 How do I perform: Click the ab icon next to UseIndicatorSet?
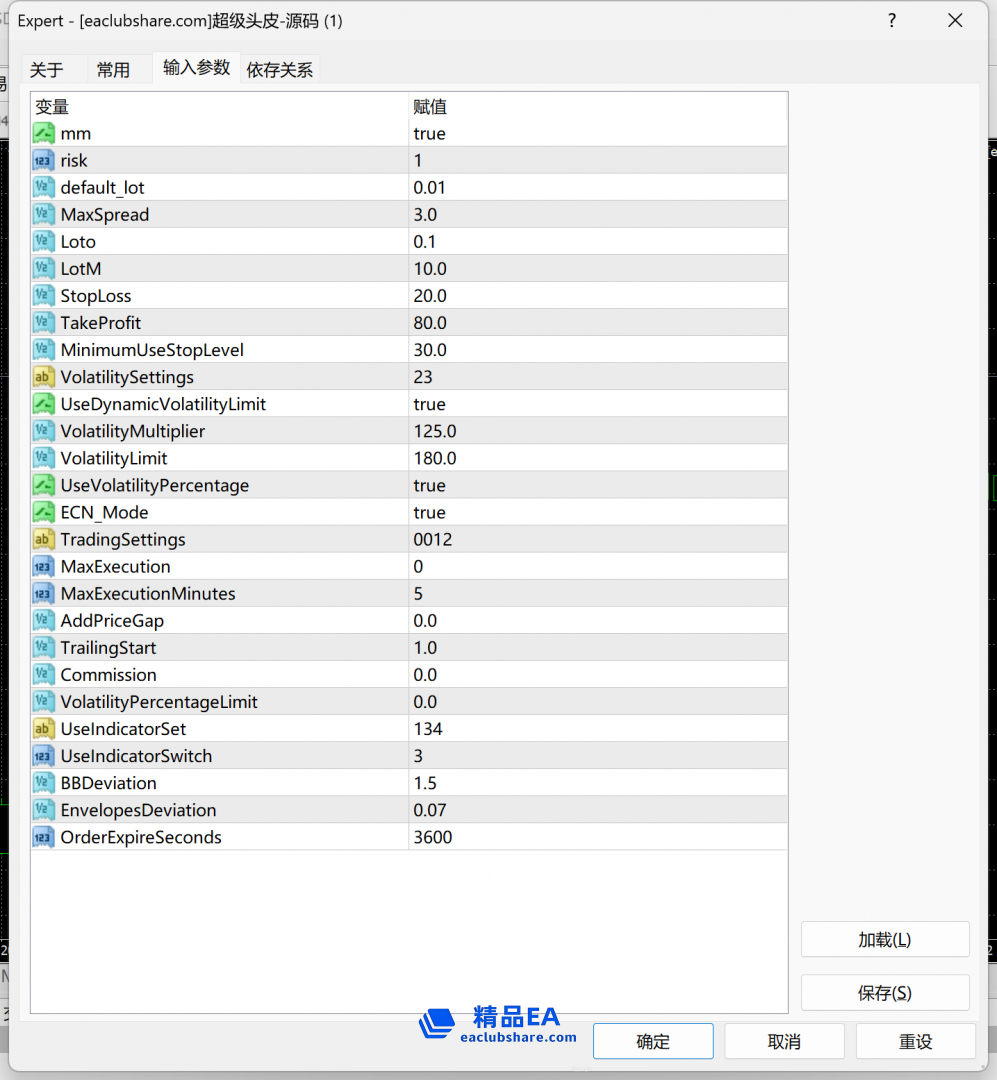pos(43,728)
